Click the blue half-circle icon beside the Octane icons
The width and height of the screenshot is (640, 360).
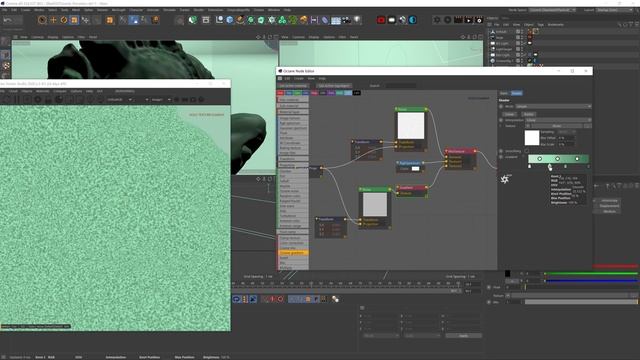pos(413,20)
